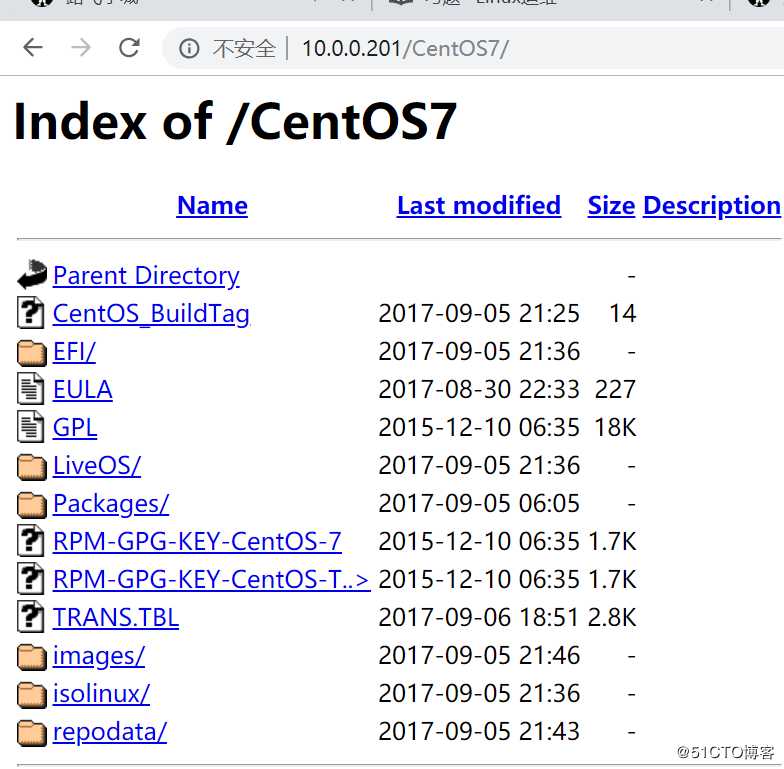
Task: Click the 14 size value for CentOS_BuildTag
Action: (622, 314)
